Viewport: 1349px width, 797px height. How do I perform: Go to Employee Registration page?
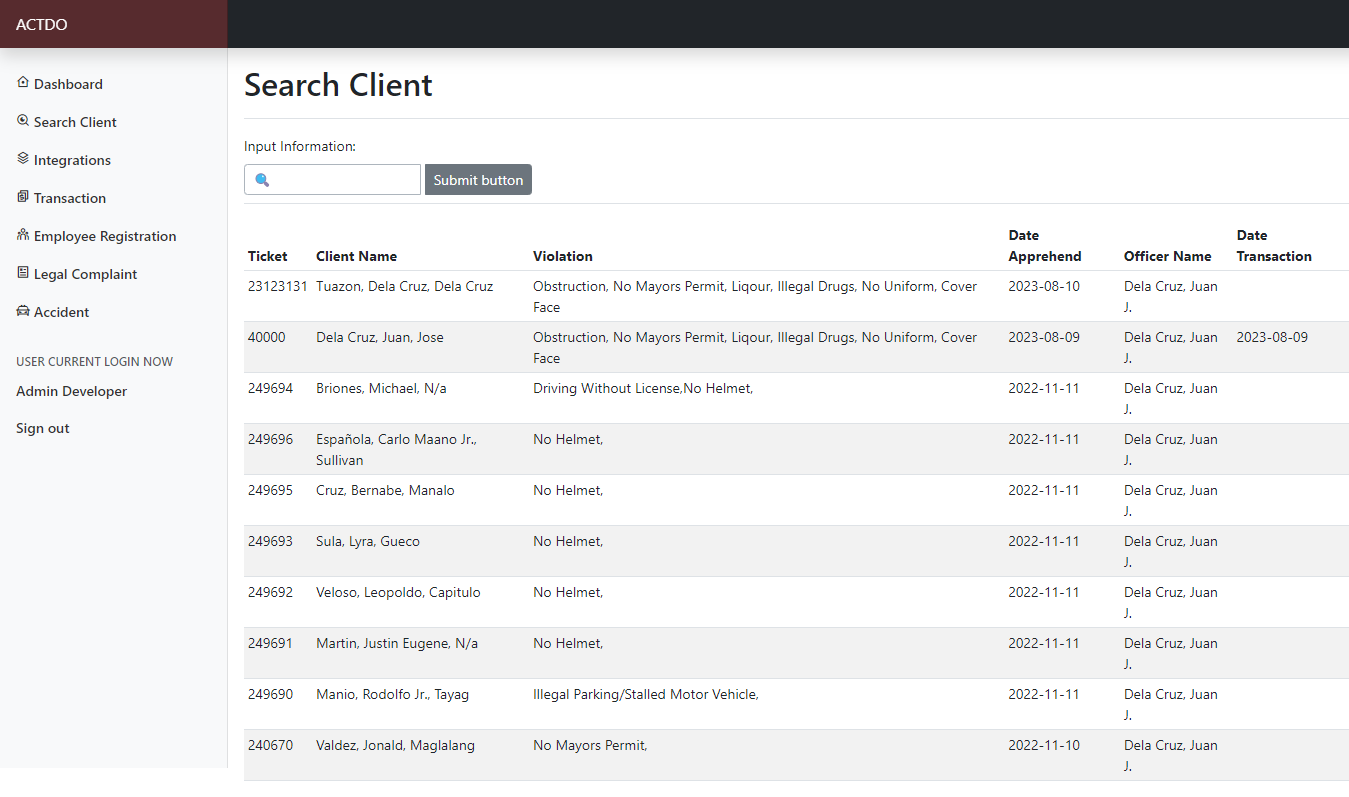click(105, 236)
